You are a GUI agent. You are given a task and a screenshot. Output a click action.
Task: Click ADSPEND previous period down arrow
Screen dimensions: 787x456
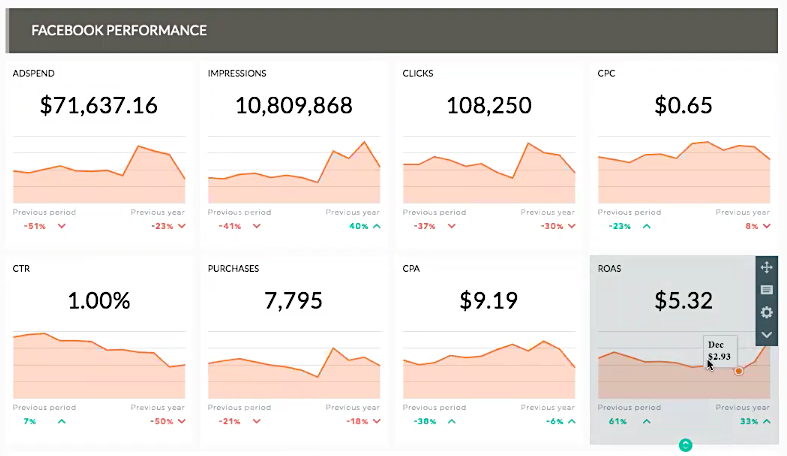pyautogui.click(x=62, y=226)
